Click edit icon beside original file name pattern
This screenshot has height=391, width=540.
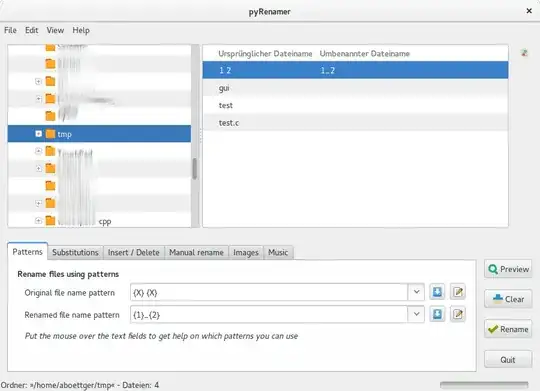(x=458, y=292)
